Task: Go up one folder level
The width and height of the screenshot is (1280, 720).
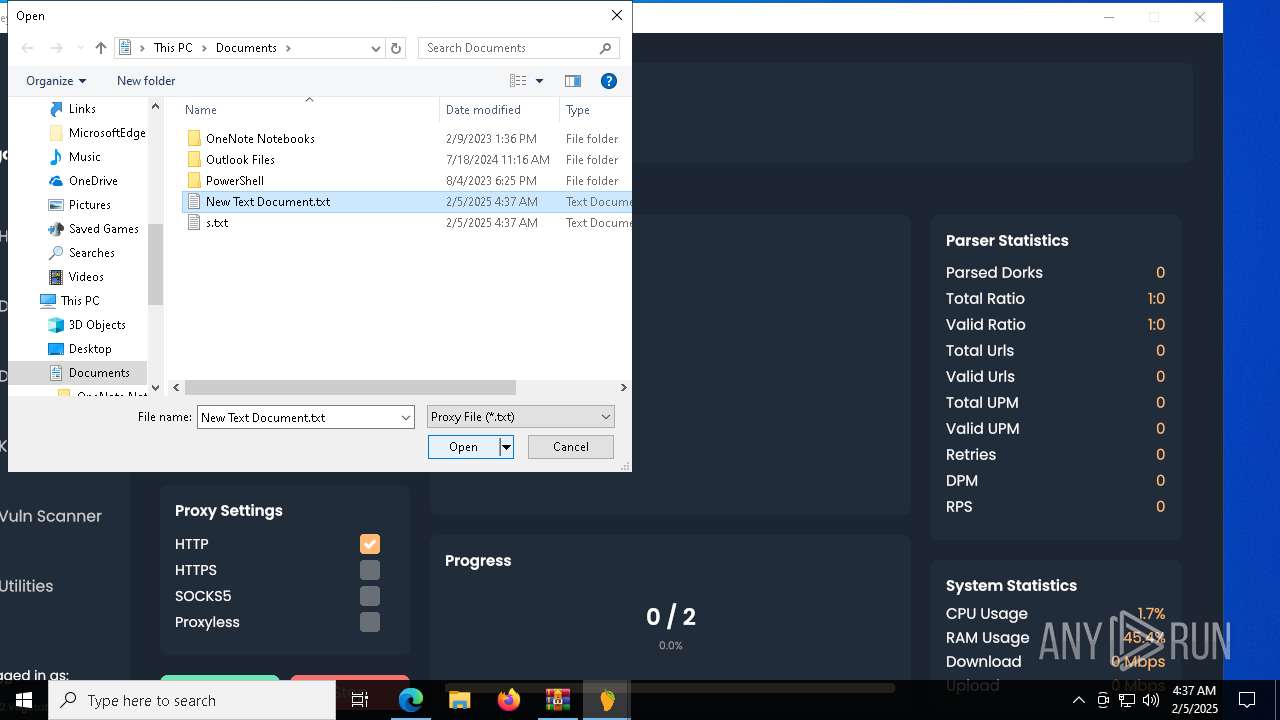Action: [100, 48]
